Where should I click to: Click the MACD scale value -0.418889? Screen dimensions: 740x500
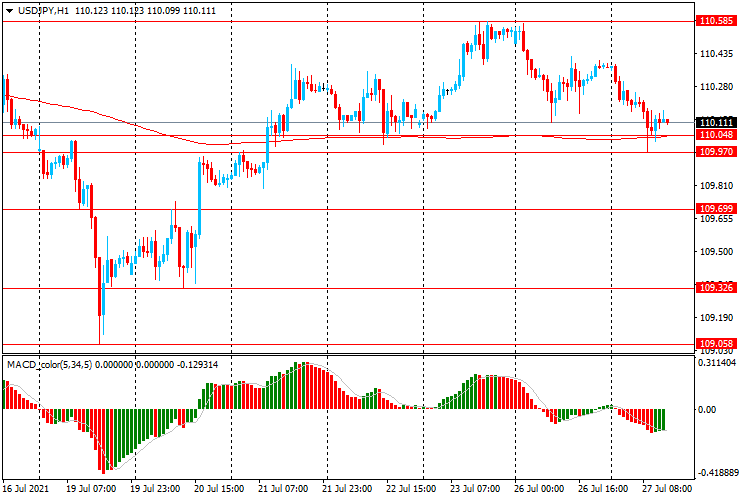(716, 473)
